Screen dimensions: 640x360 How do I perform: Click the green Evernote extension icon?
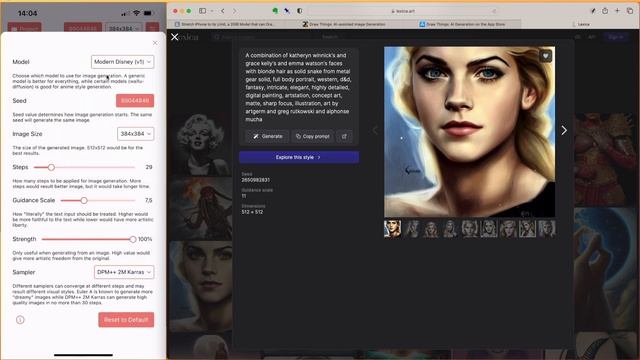(x=275, y=11)
